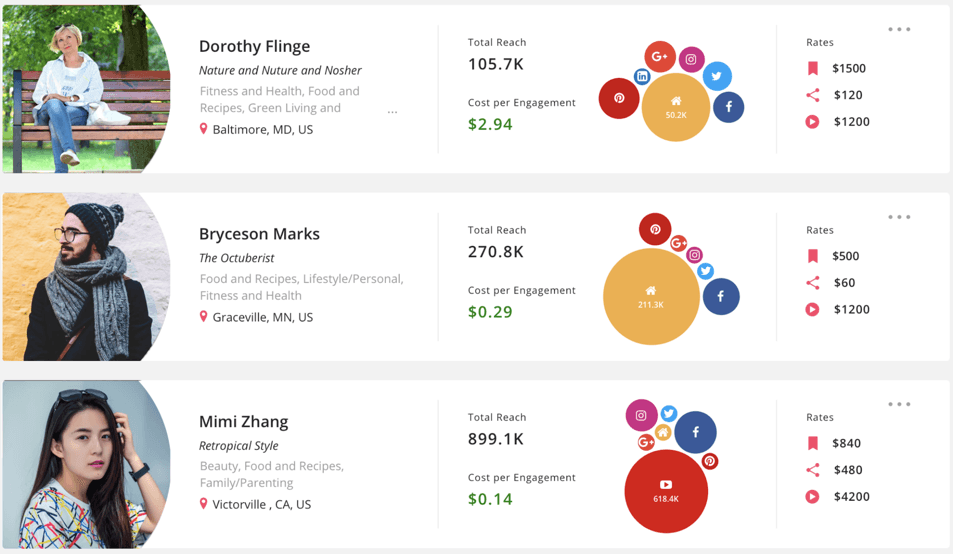Click Bryceson Marks' $60 share rate icon
This screenshot has width=953, height=554.
click(x=813, y=283)
